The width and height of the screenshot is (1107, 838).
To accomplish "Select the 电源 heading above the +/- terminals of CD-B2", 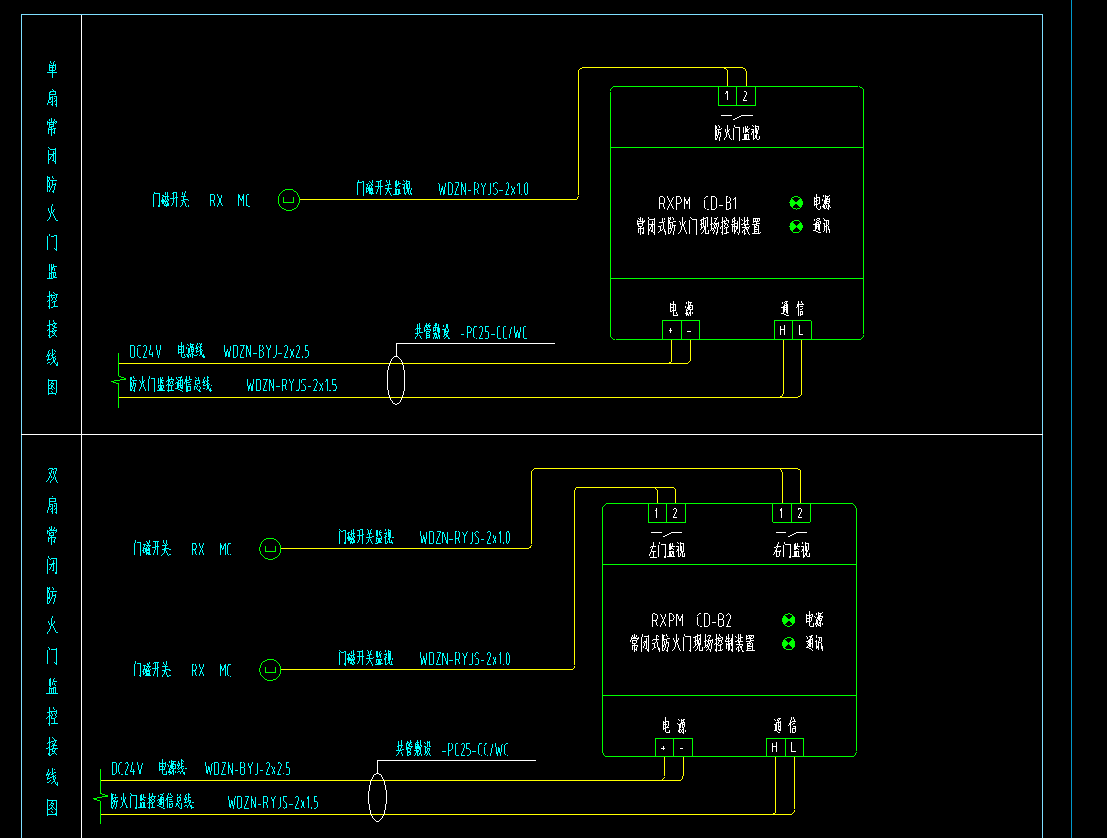I will click(674, 726).
